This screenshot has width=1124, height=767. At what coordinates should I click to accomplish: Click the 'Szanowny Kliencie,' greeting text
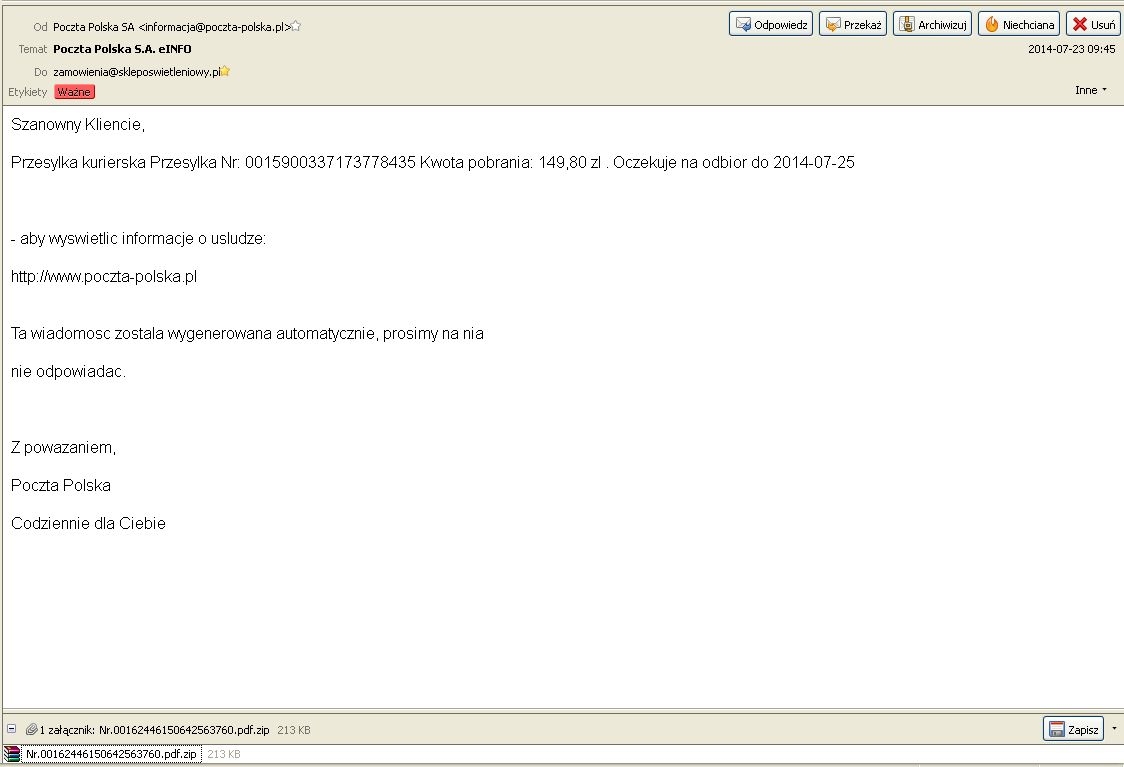click(x=78, y=125)
